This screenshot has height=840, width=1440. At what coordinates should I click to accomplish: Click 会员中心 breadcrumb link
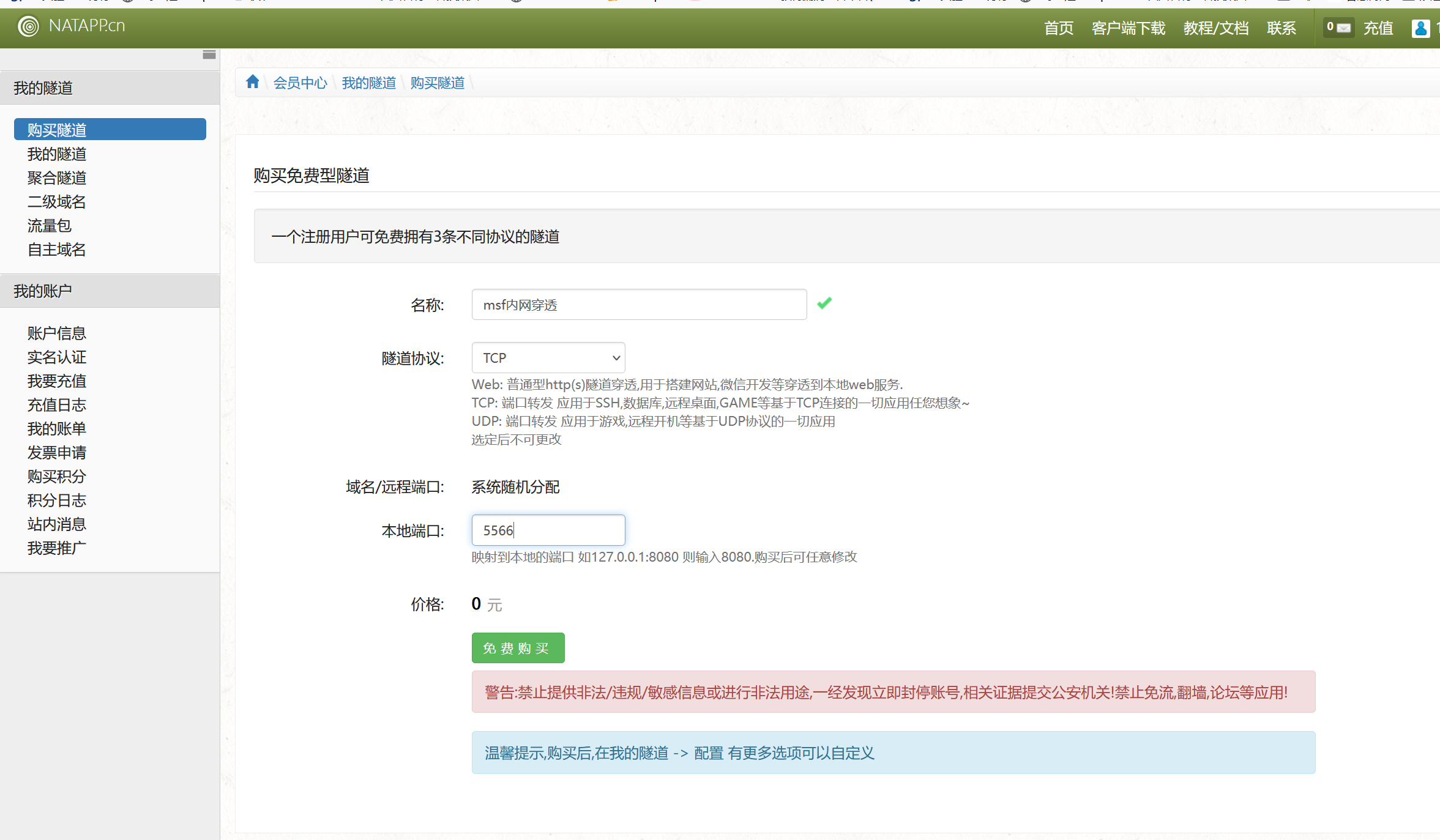pos(300,83)
